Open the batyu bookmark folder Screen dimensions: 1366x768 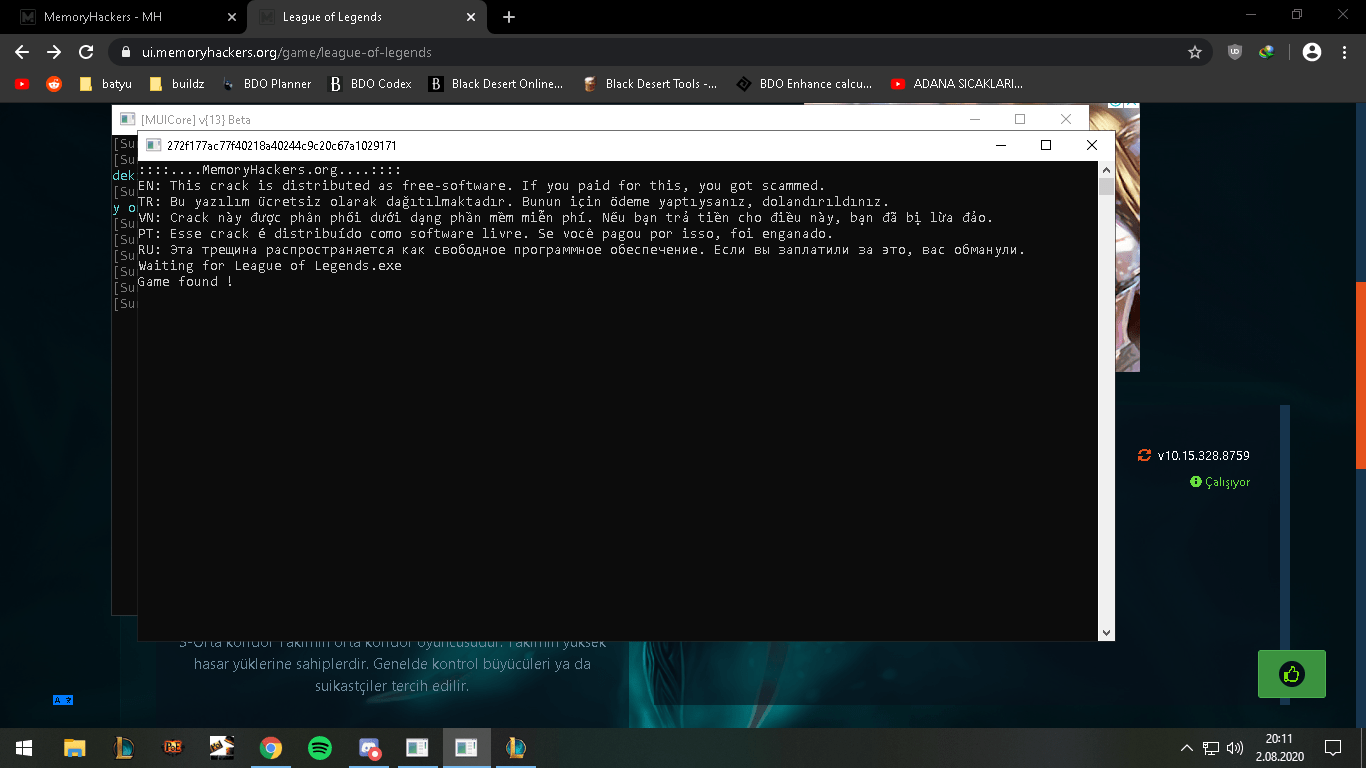[x=105, y=84]
